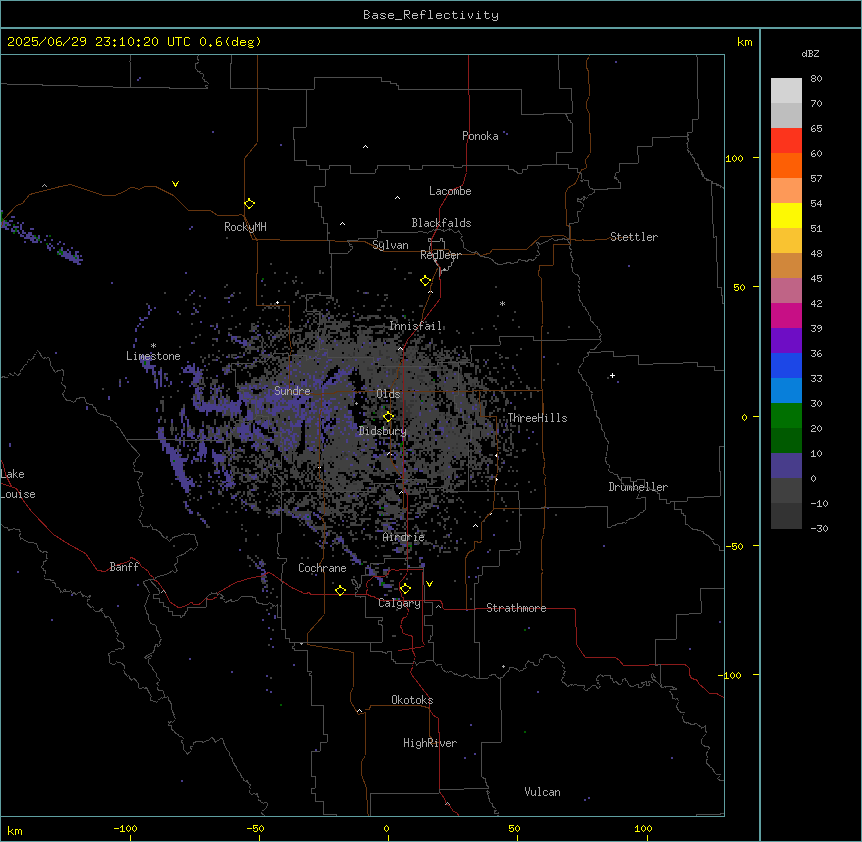Select the Innisfail label

(415, 326)
